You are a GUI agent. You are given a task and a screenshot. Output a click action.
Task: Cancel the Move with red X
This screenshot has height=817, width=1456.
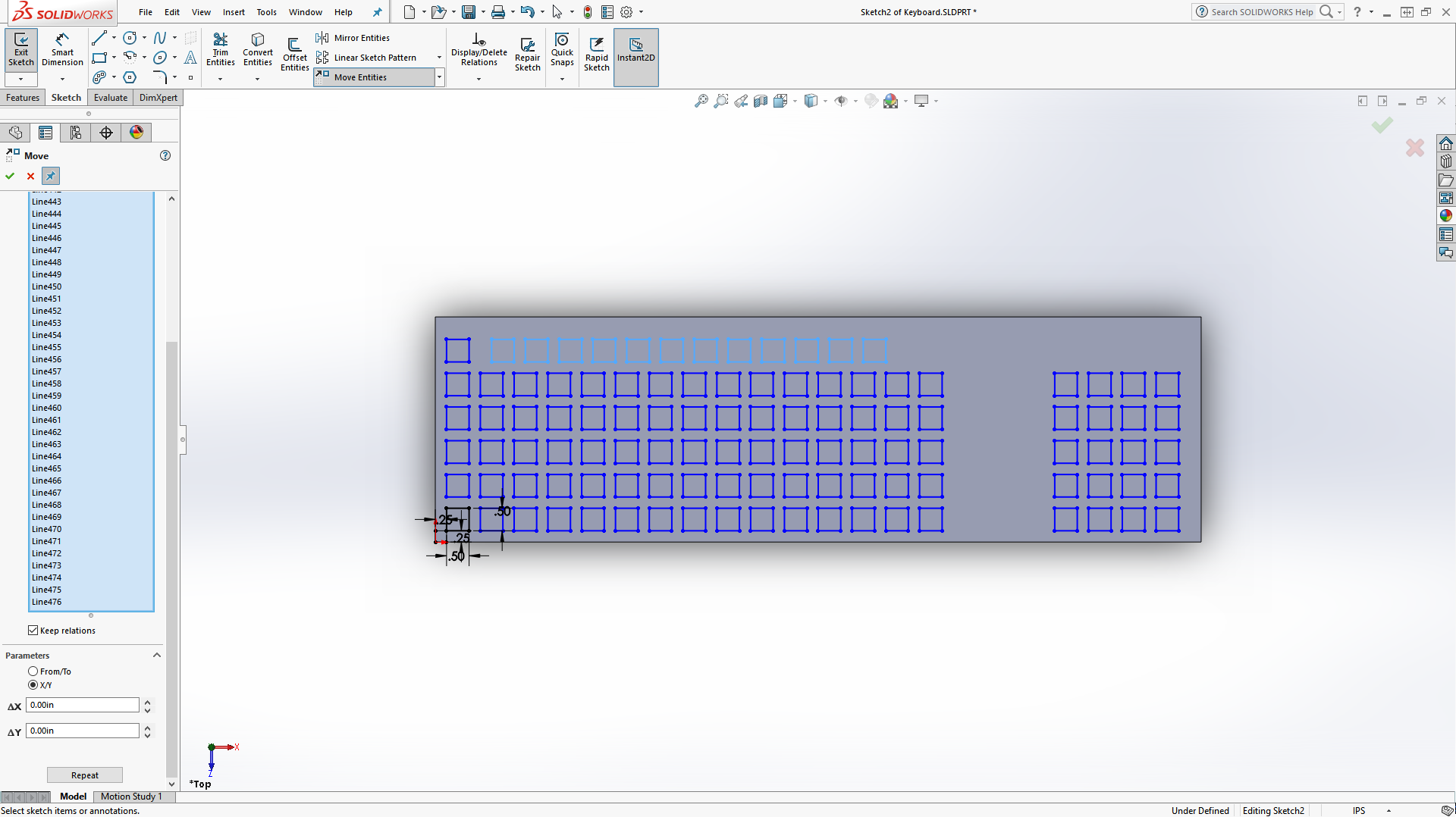coord(30,176)
